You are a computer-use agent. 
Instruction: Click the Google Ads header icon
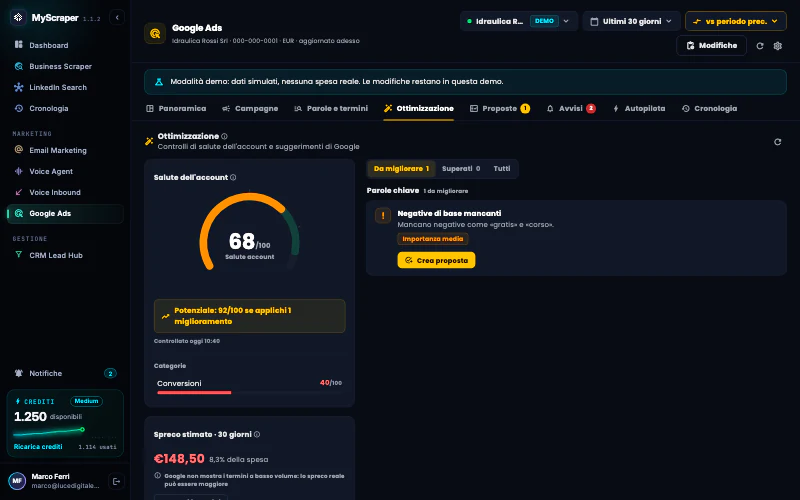pos(155,34)
